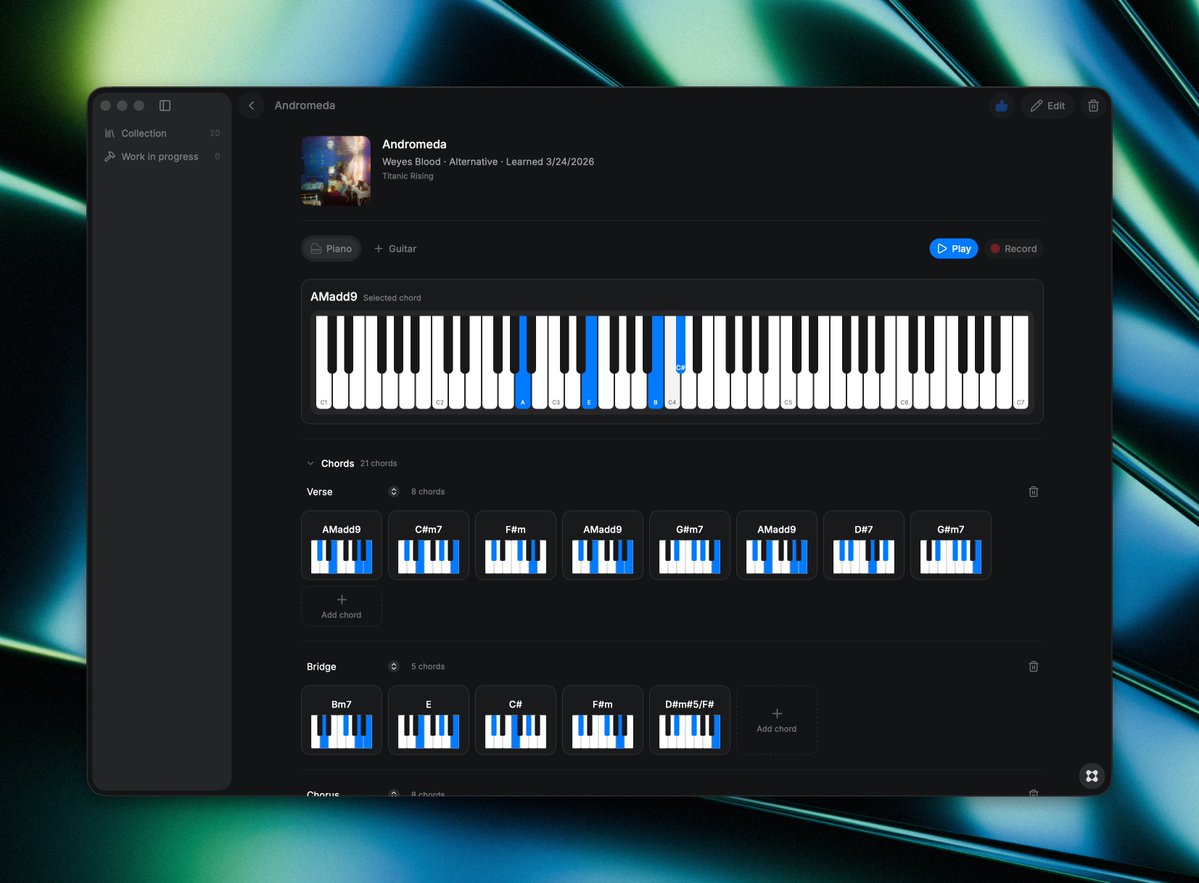Select the D#7 chord card

(x=863, y=545)
